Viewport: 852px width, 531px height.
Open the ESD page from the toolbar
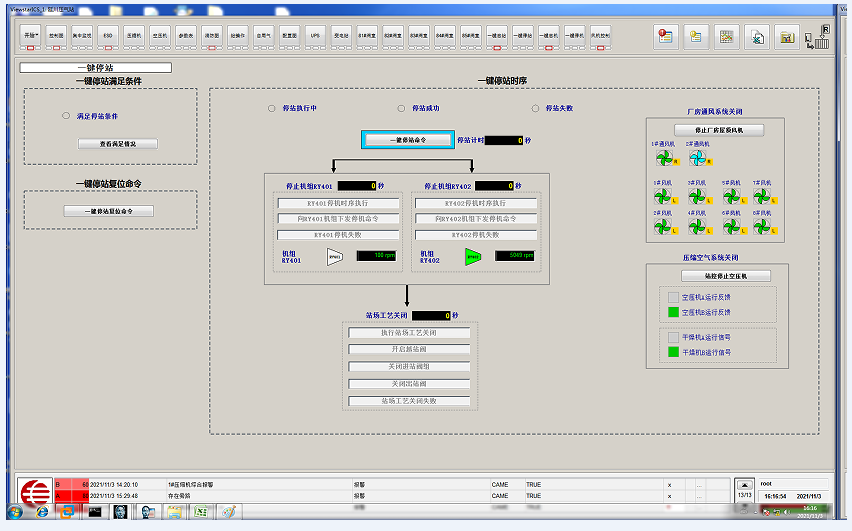(x=108, y=35)
